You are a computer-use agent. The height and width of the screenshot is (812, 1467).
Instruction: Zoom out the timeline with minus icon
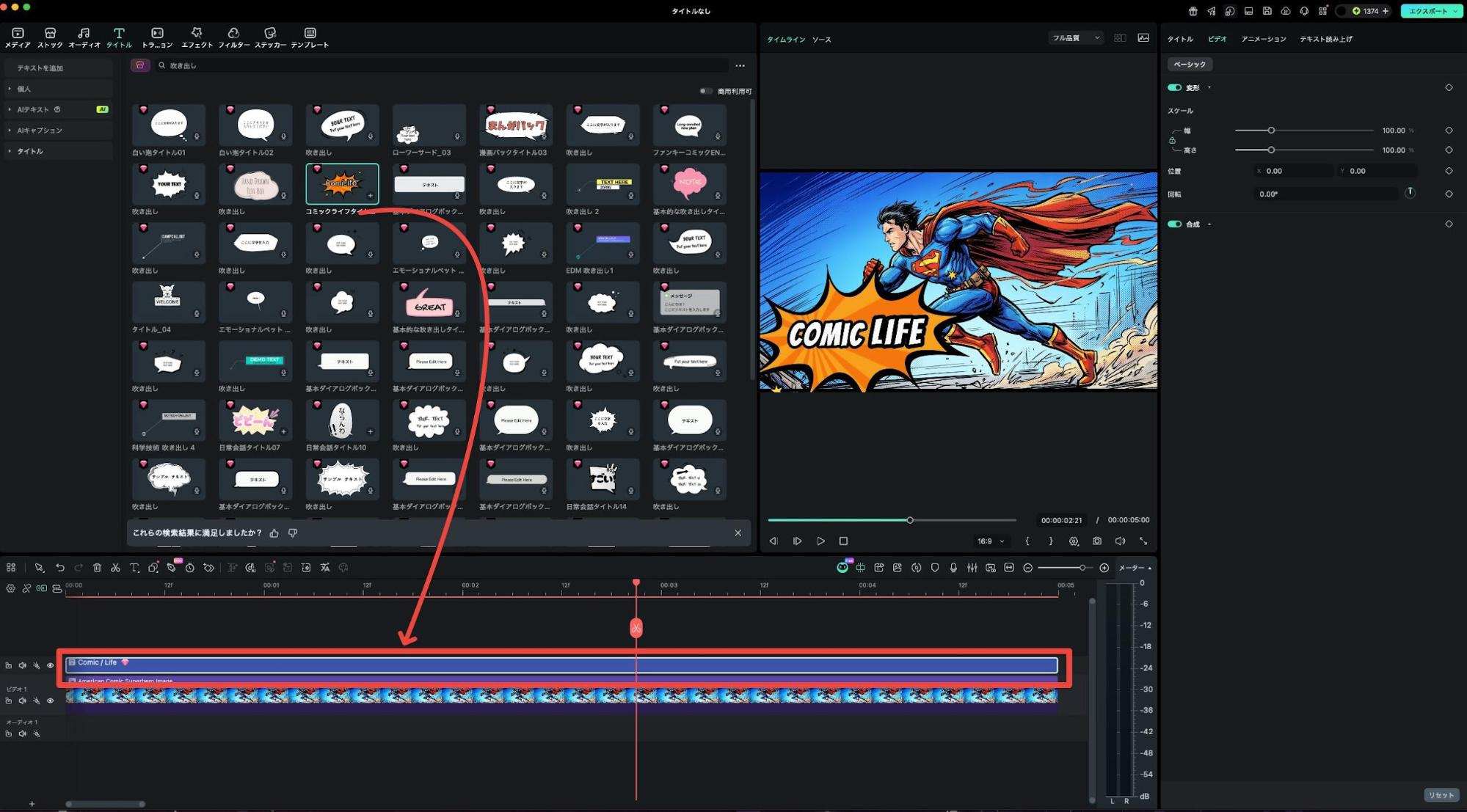tap(1027, 568)
